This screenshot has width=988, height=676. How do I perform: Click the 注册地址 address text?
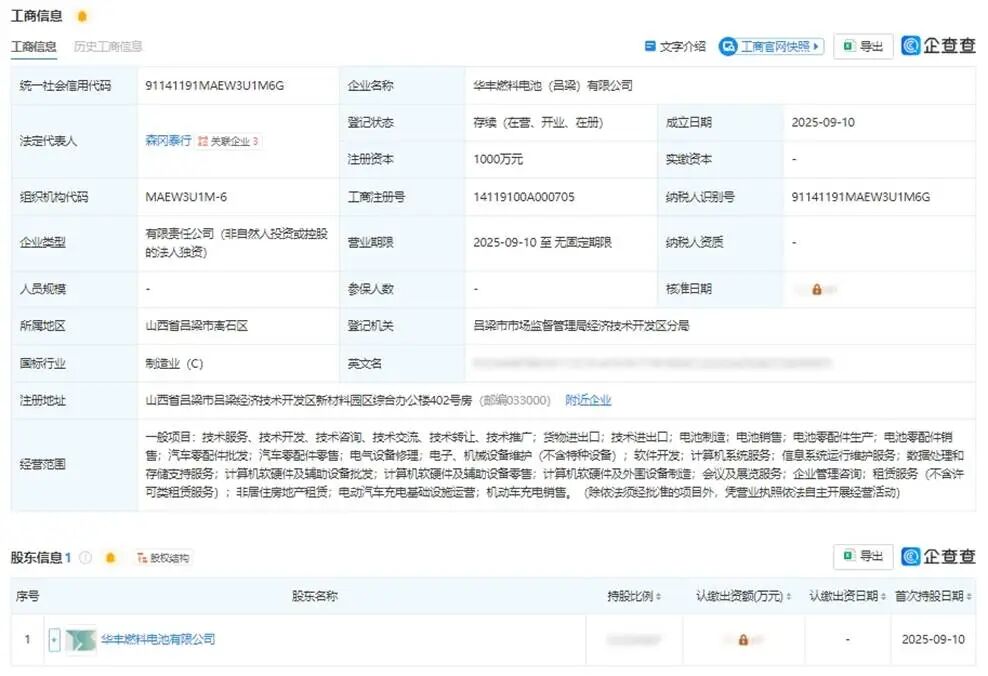tap(309, 400)
